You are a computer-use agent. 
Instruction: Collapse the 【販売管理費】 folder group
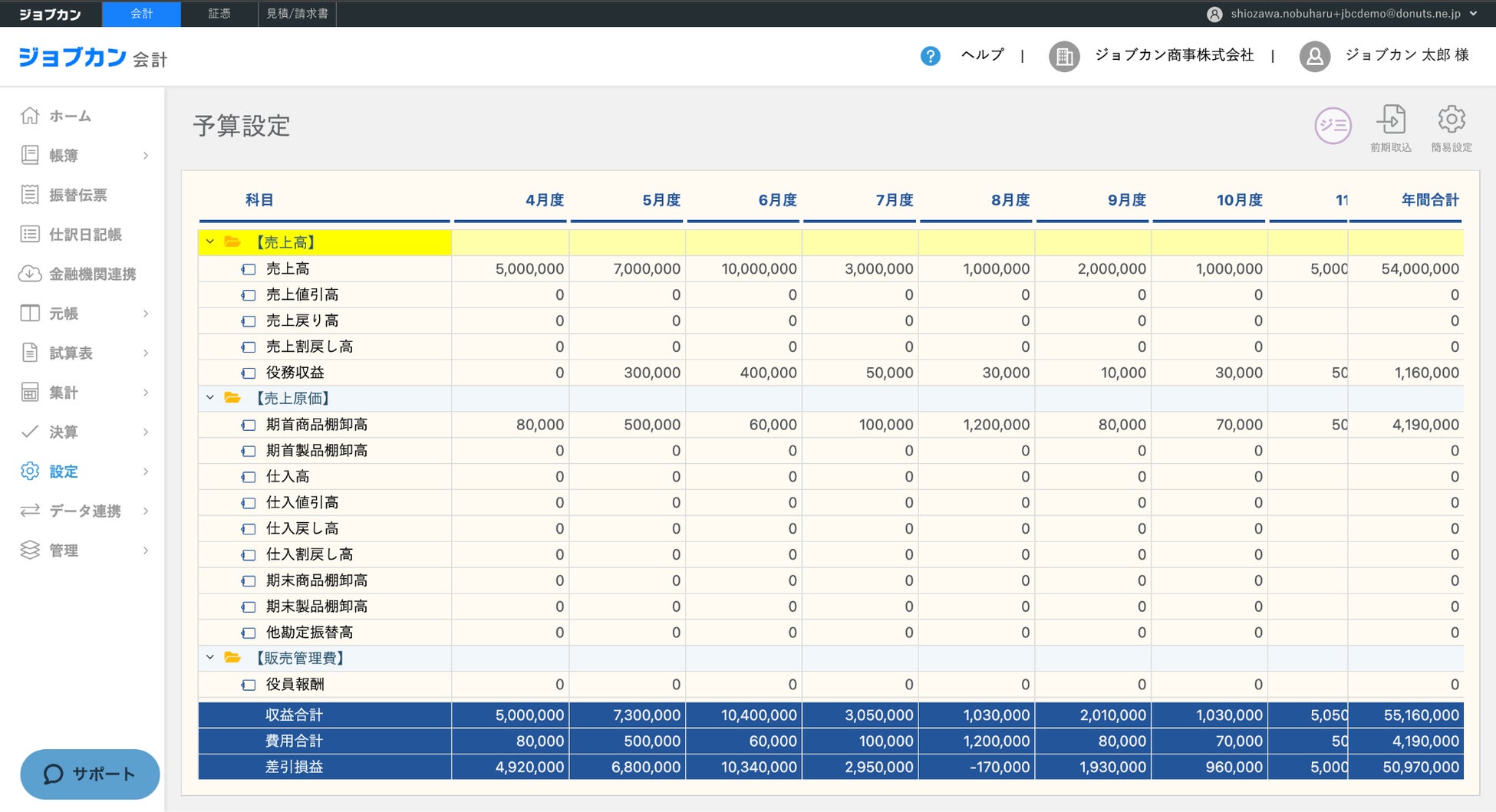coord(209,658)
